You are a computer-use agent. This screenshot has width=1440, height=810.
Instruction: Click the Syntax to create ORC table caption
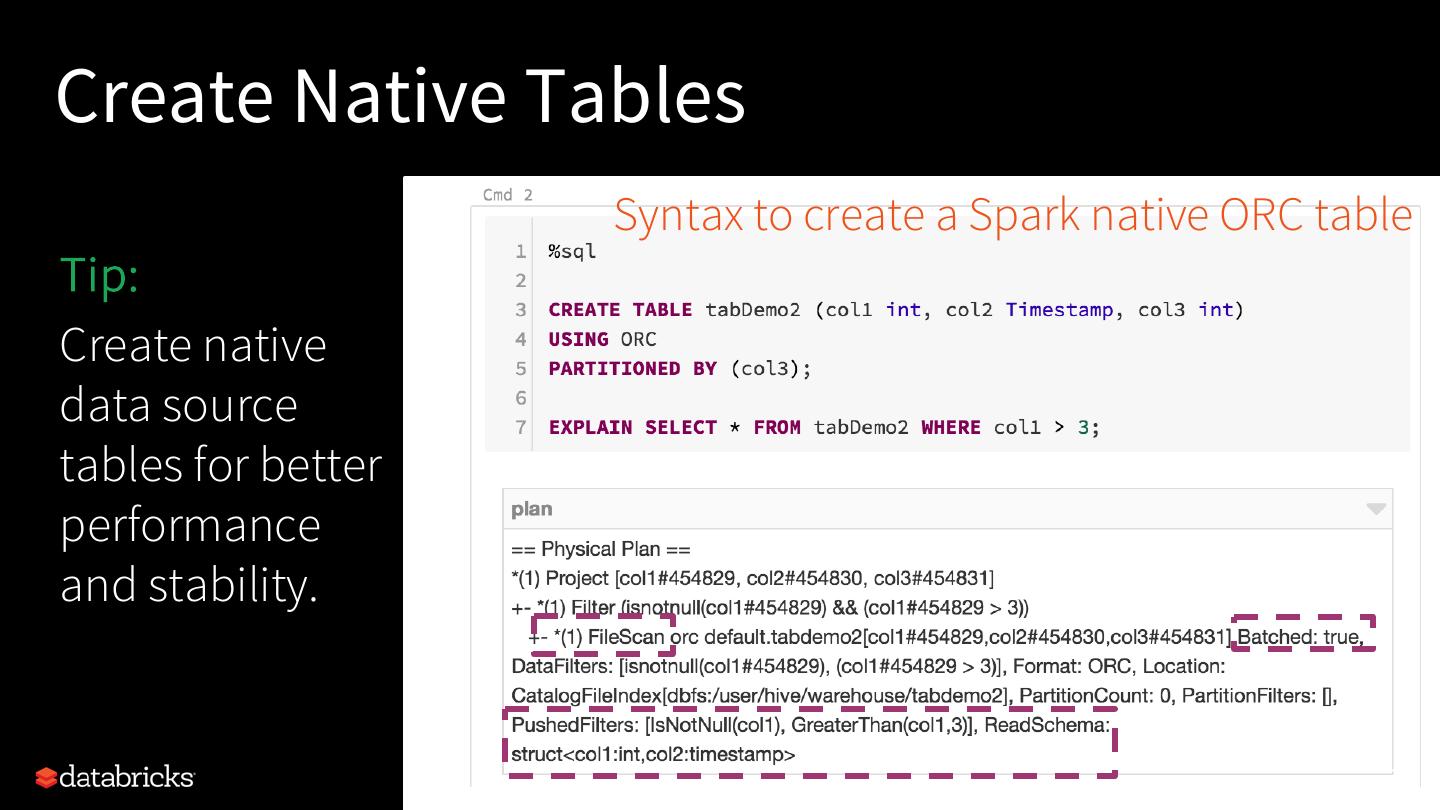click(x=1013, y=215)
